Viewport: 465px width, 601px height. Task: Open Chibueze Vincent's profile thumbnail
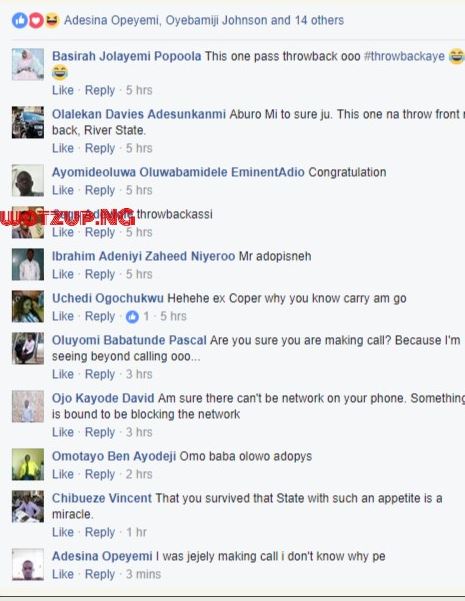(28, 506)
